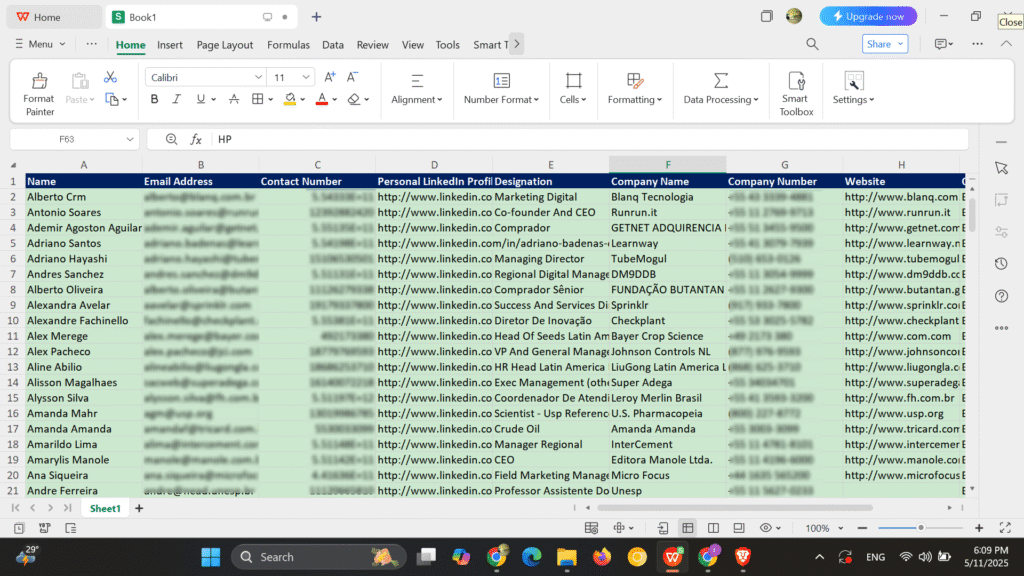Click the zoom out minus button
Image resolution: width=1024 pixels, height=576 pixels.
tap(862, 528)
